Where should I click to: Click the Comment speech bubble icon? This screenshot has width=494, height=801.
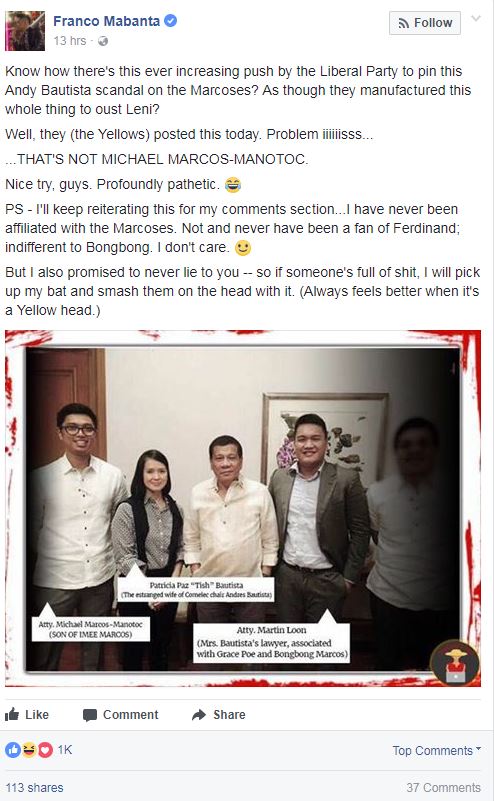90,715
